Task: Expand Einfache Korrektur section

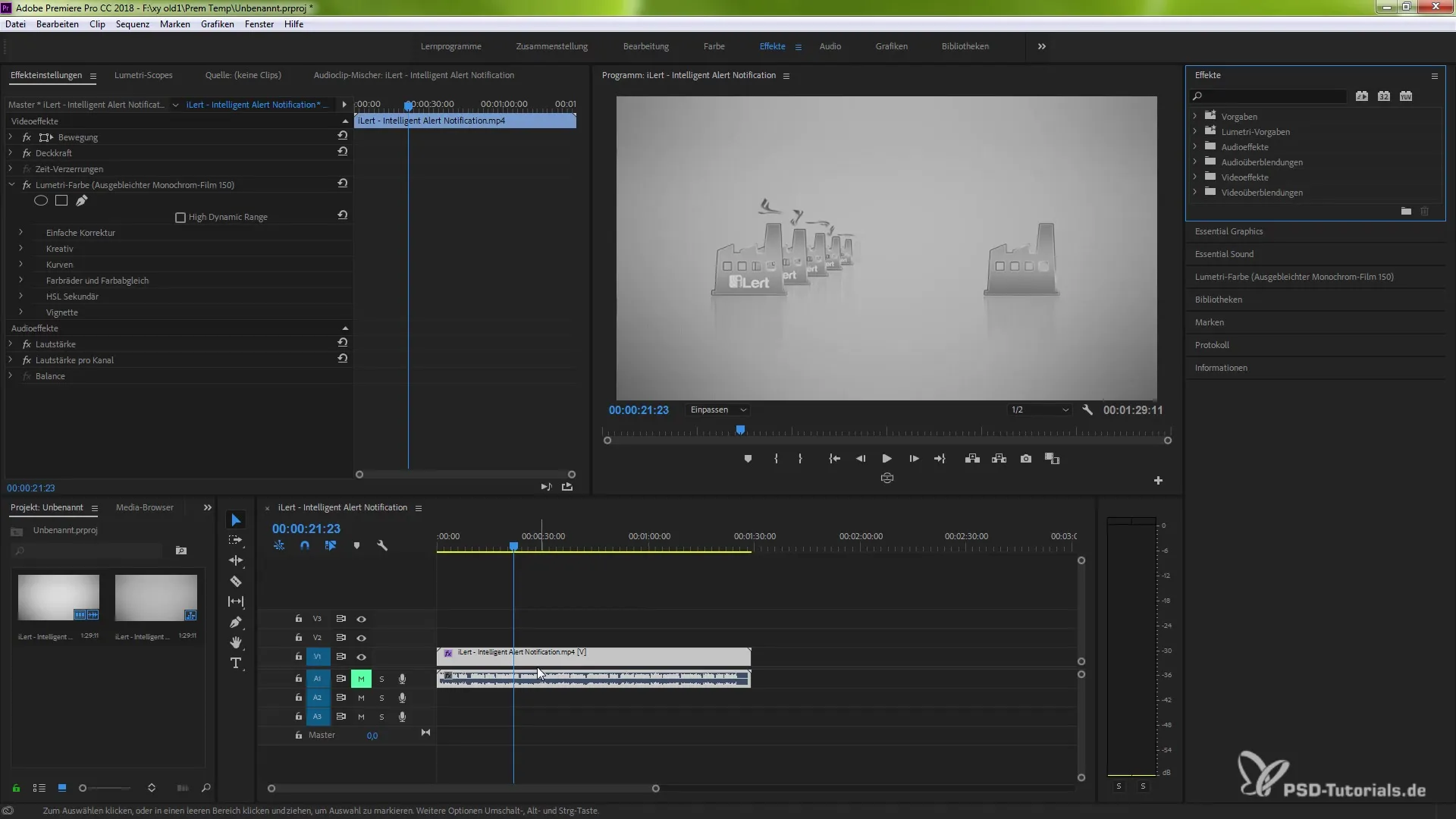Action: pos(20,233)
